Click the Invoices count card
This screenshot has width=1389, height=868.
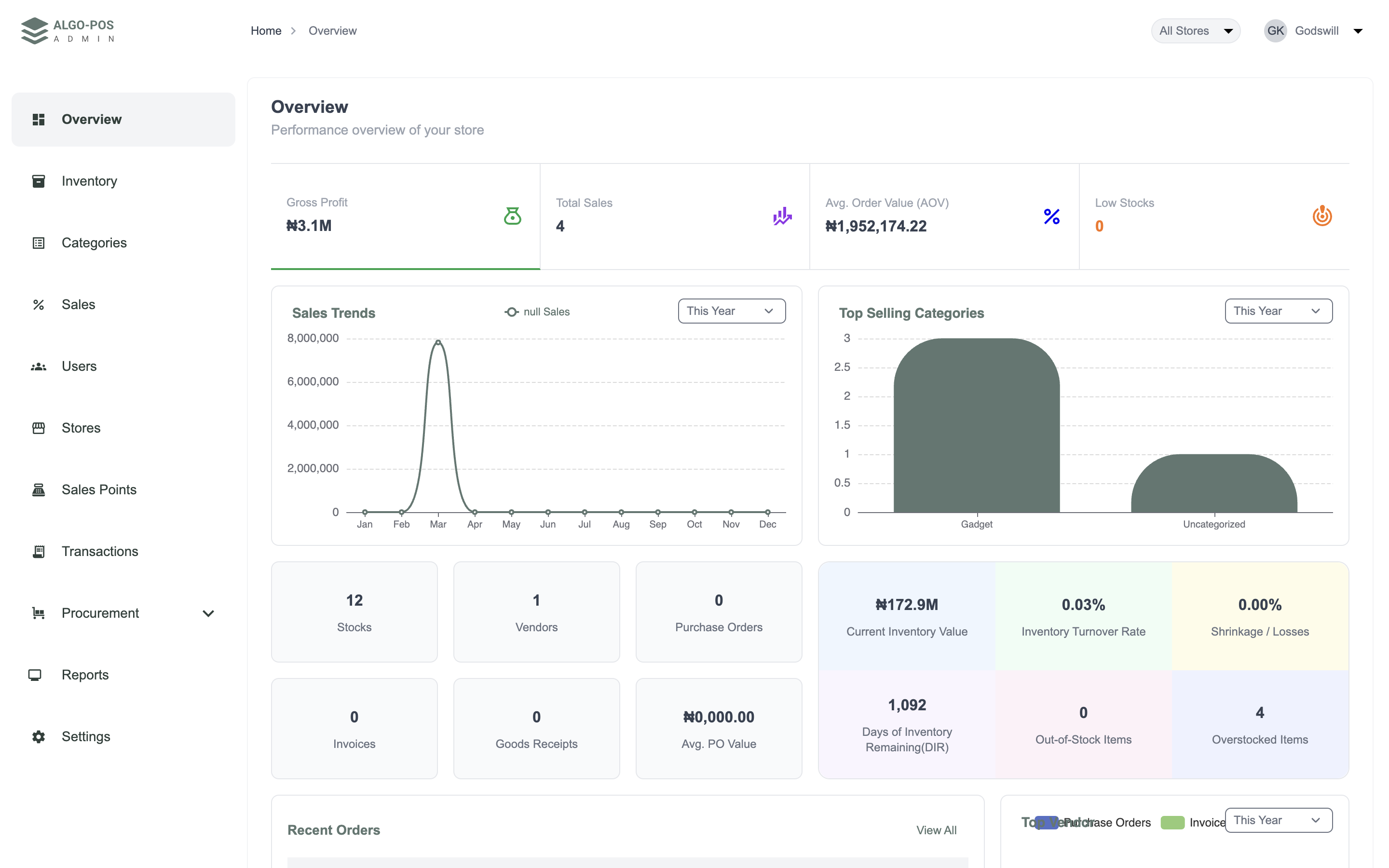tap(354, 729)
